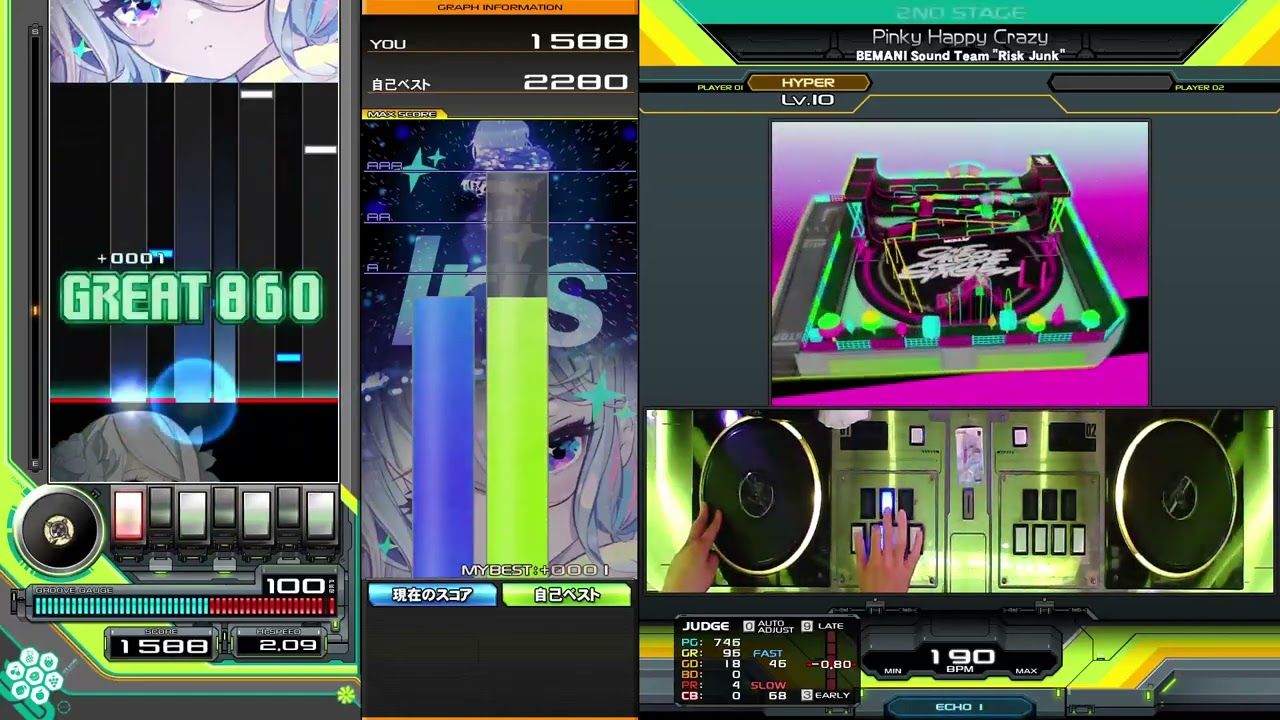
Task: Select the green 自己ベスト button
Action: (566, 595)
